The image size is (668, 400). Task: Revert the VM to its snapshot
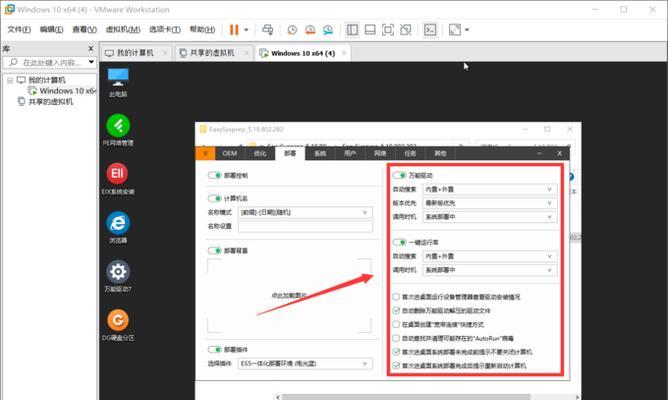pyautogui.click(x=310, y=29)
